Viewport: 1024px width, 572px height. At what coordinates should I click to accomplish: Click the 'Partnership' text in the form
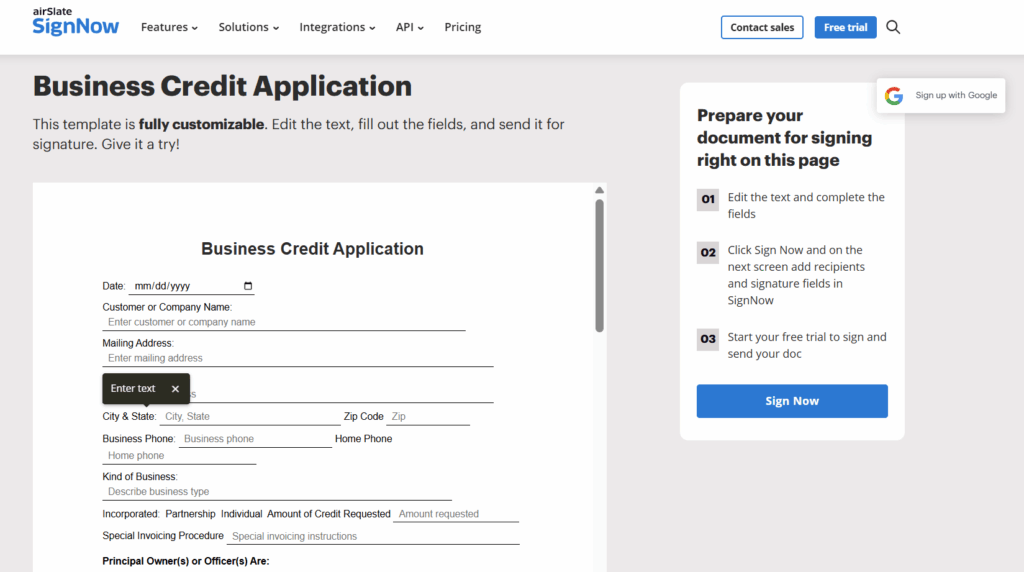[190, 514]
